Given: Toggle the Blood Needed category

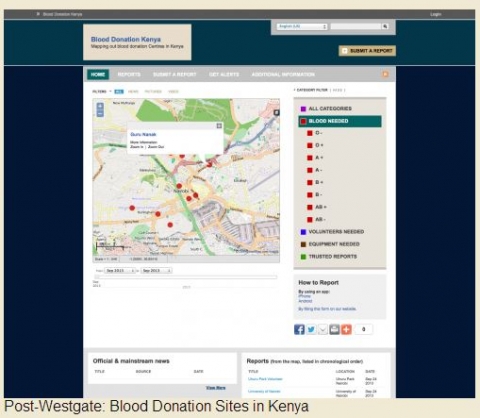Looking at the screenshot, I should pyautogui.click(x=340, y=121).
